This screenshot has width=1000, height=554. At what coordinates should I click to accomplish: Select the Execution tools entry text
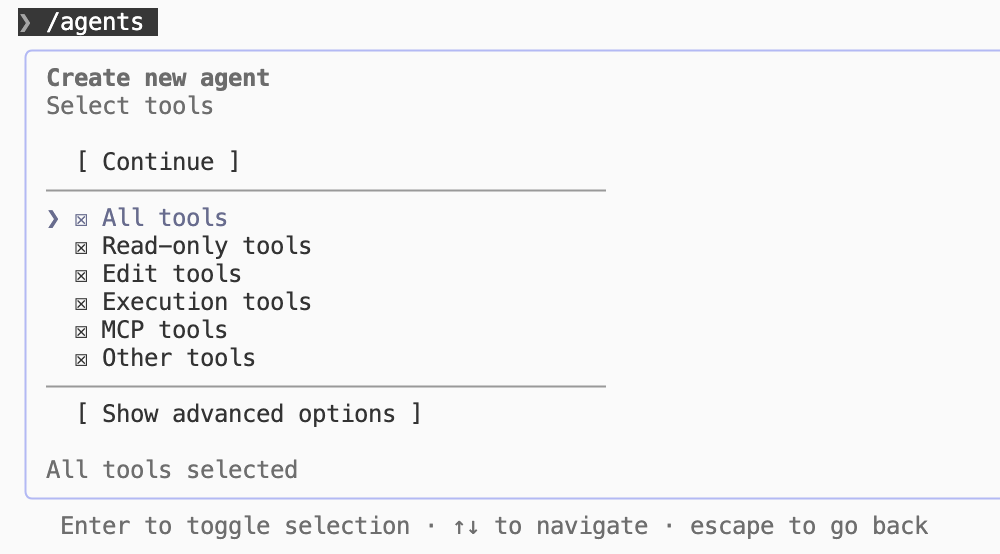tap(207, 302)
